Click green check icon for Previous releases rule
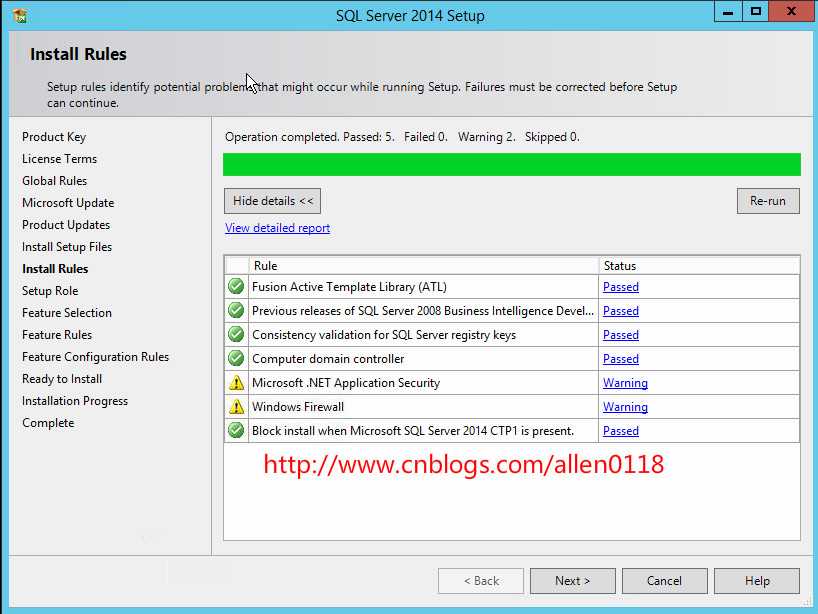This screenshot has width=818, height=614. coord(236,310)
